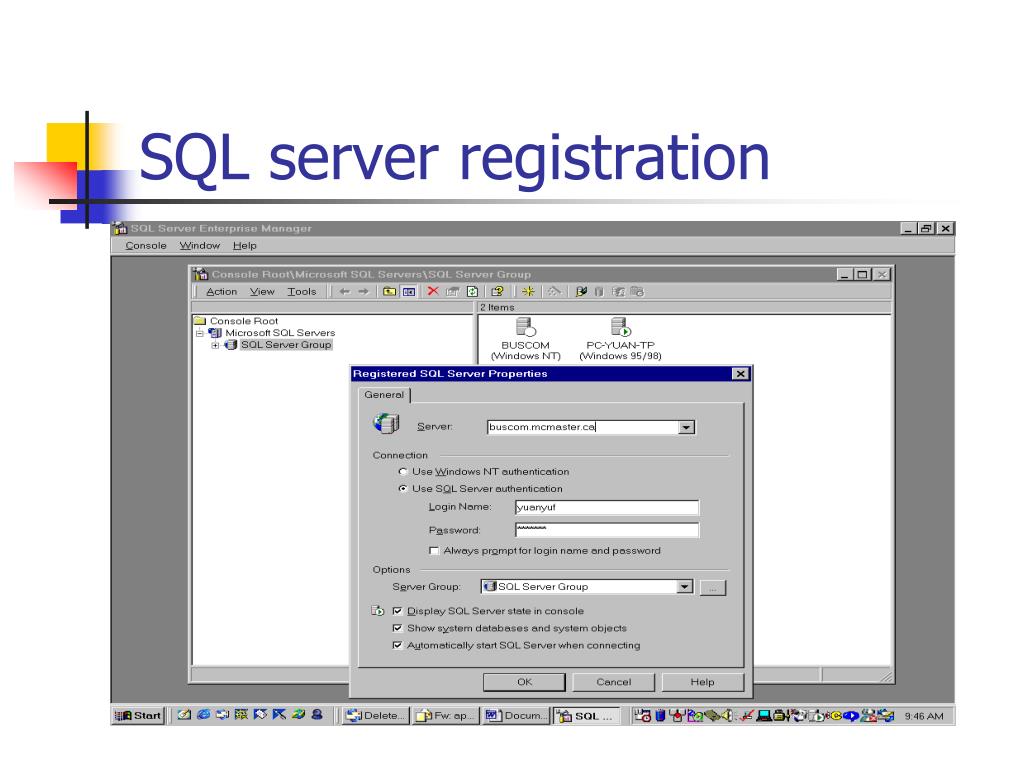Click the ellipsis button beside Server Group
Viewport: 1024px width, 768px height.
(x=712, y=588)
